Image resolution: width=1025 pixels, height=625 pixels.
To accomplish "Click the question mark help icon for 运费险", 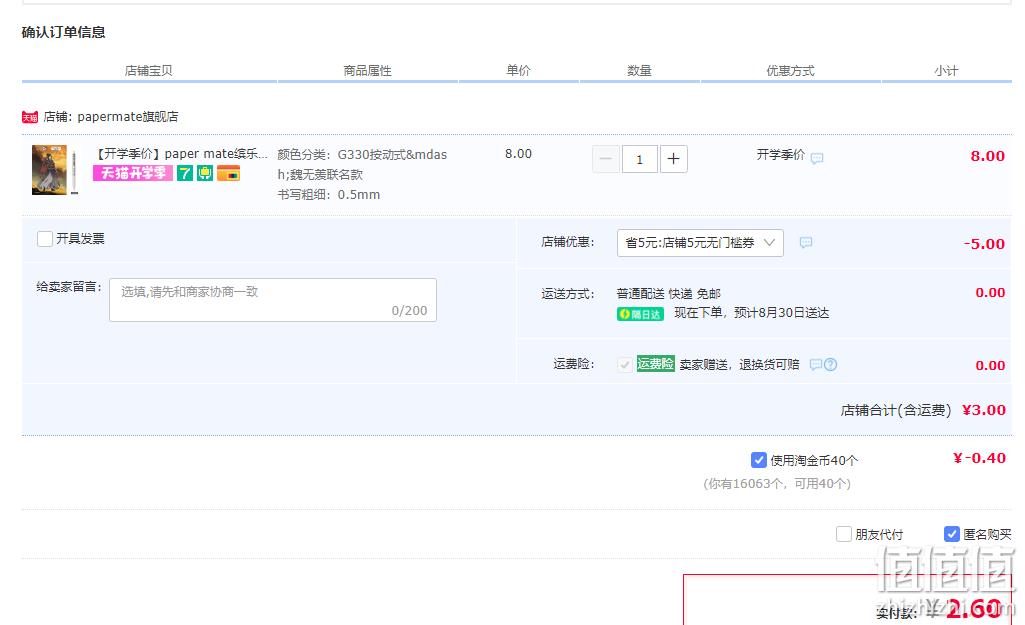I will pyautogui.click(x=830, y=364).
